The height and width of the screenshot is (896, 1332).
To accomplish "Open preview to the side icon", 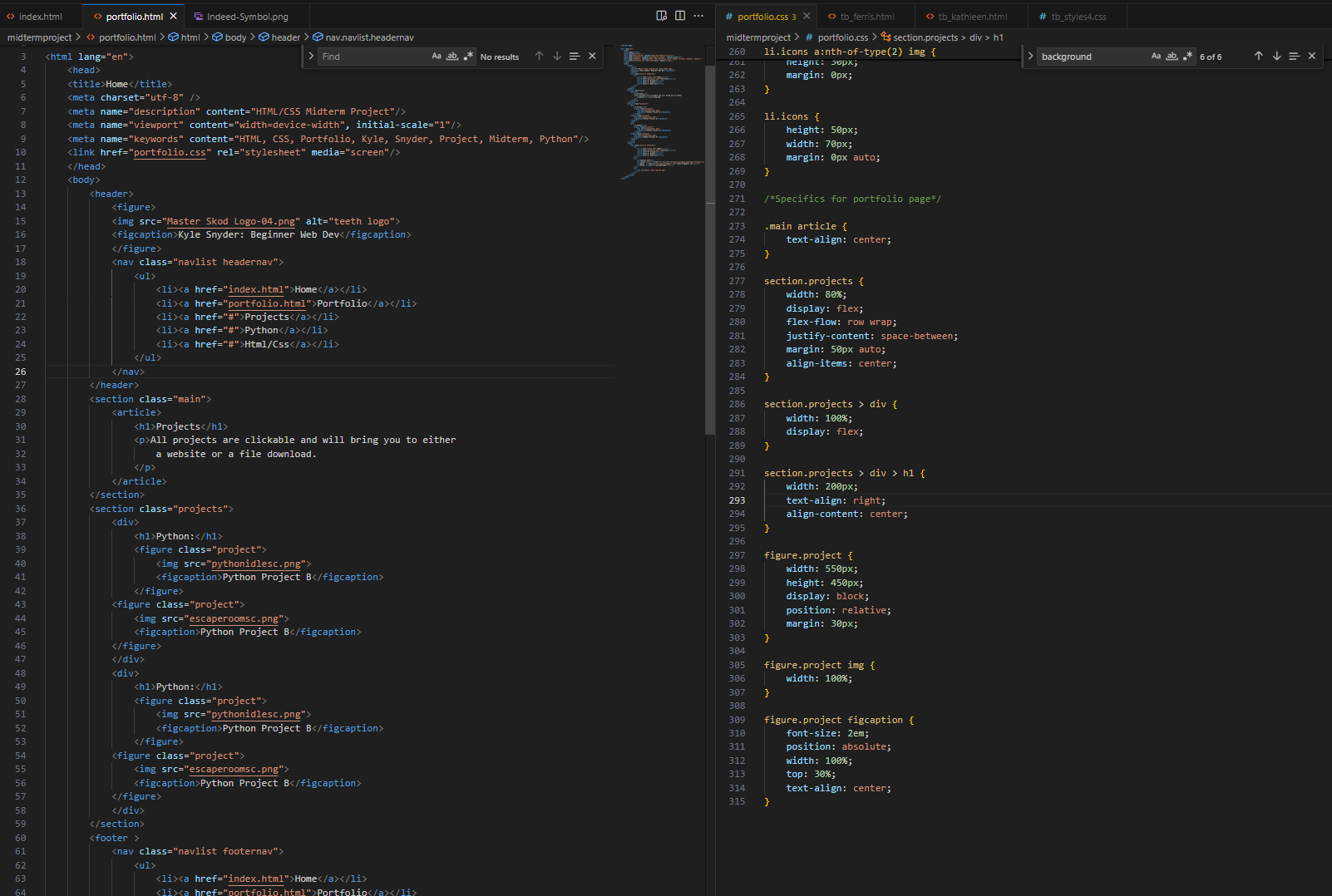I will (661, 16).
